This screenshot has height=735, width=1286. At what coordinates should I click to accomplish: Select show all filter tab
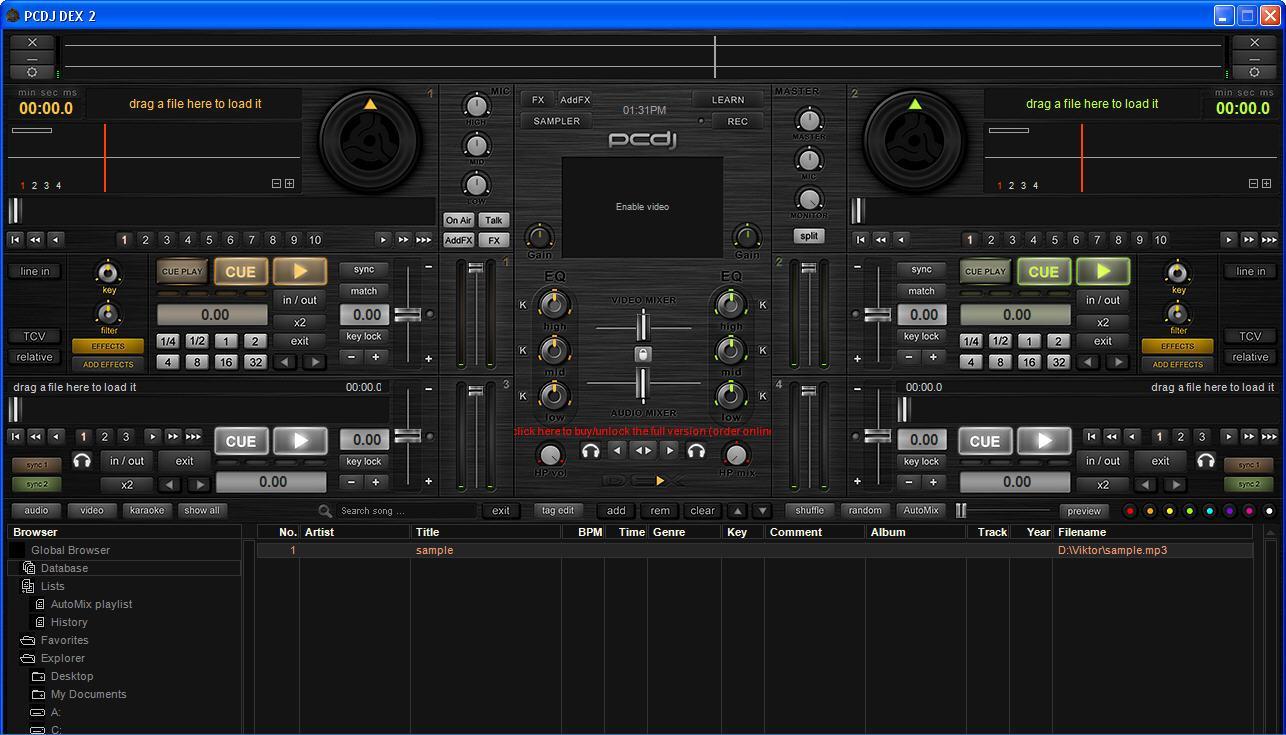pos(201,511)
